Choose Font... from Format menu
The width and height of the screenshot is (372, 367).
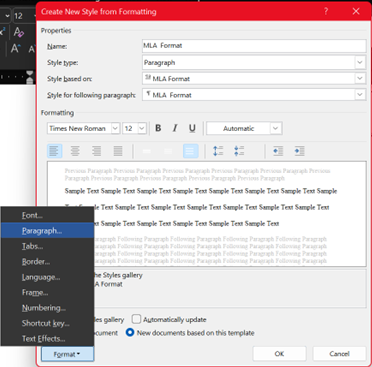tap(47, 215)
